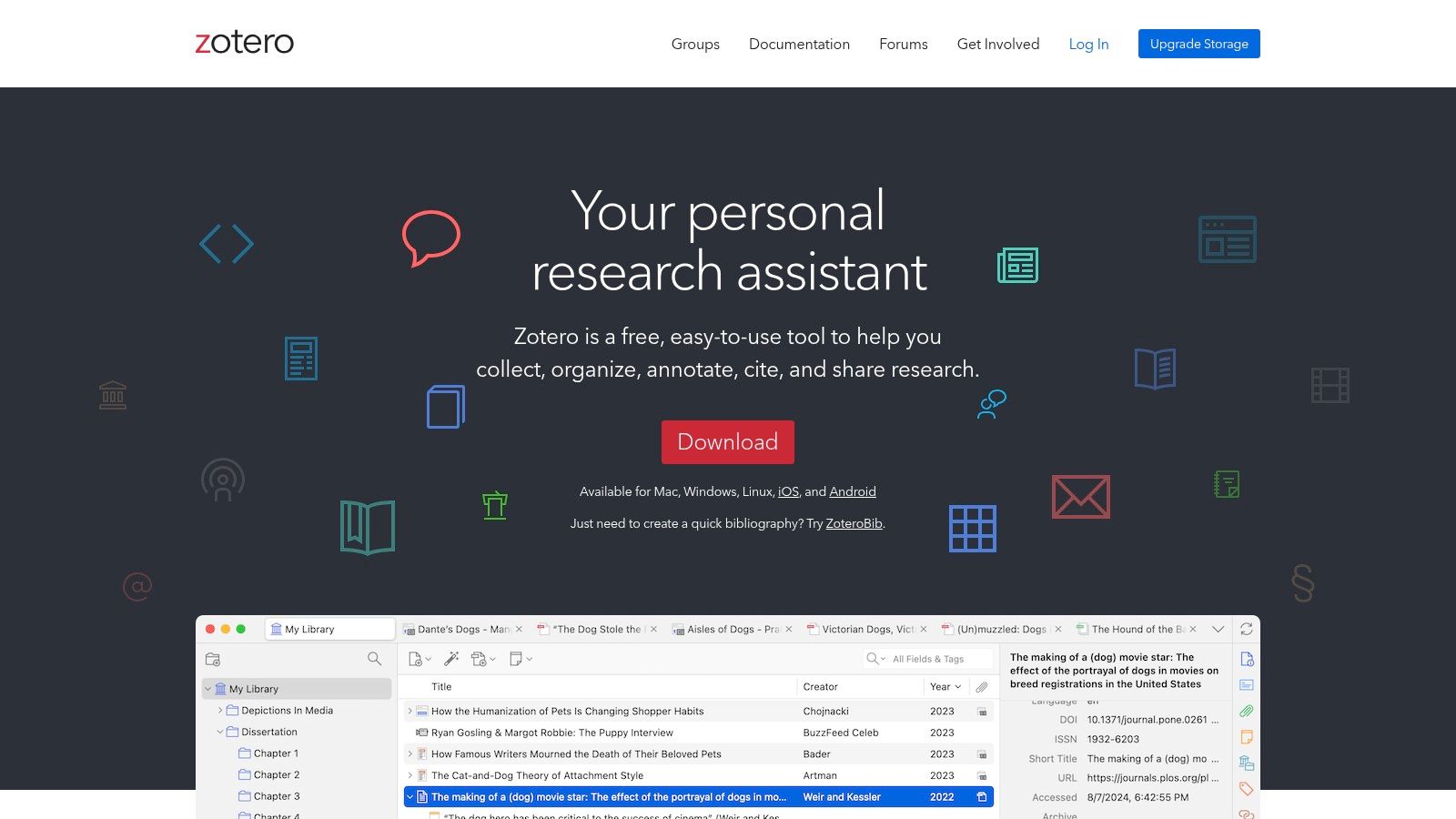
Task: Switch to the Aisles of Dogs tab
Action: coord(732,629)
